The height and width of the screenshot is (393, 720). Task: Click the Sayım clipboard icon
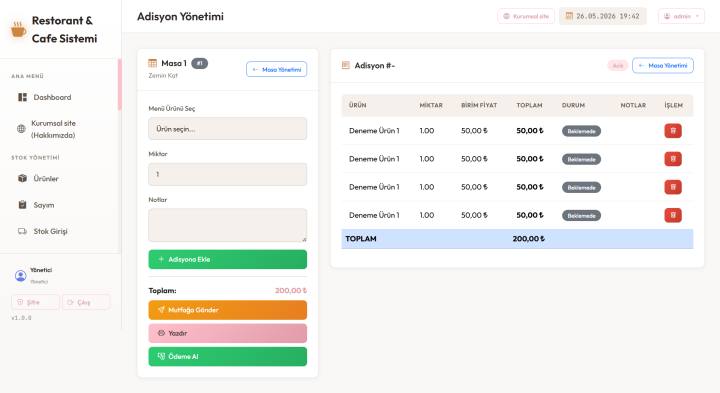coord(22,204)
